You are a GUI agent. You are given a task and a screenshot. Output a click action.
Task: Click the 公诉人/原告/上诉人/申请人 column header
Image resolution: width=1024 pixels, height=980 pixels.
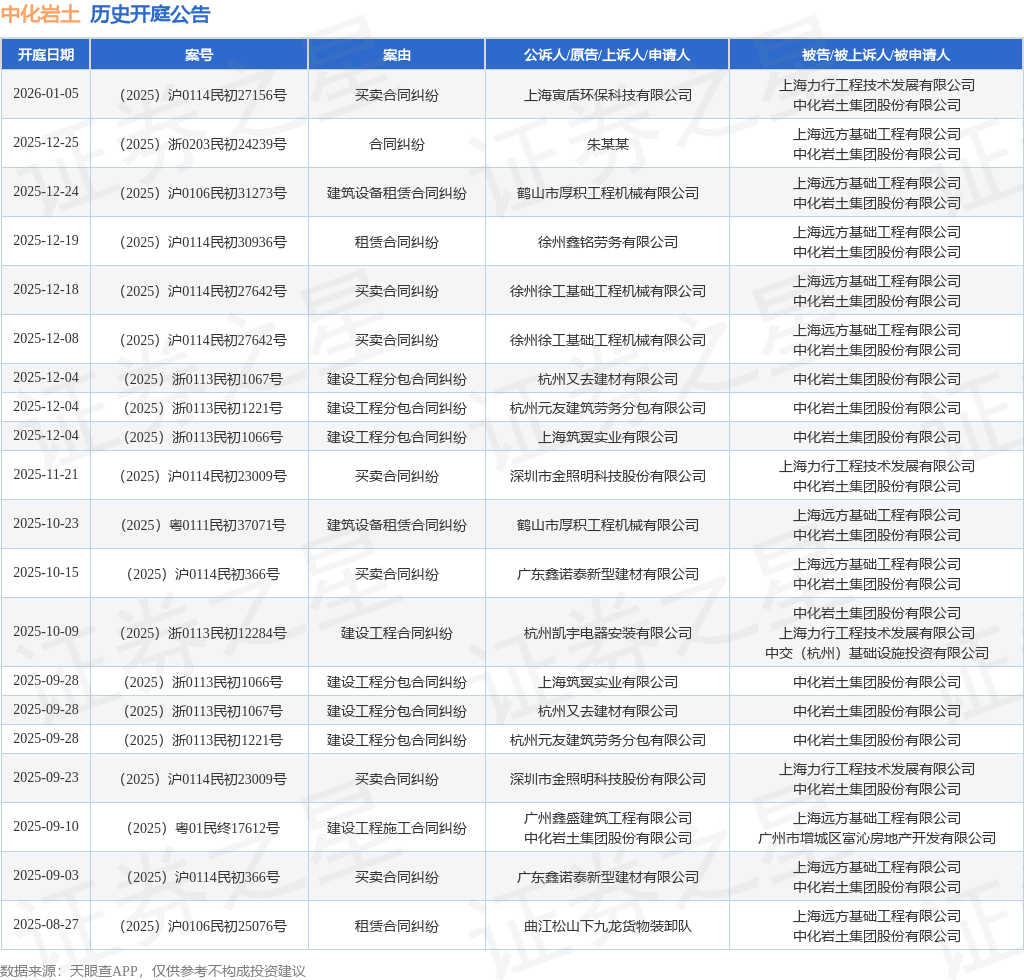(607, 55)
